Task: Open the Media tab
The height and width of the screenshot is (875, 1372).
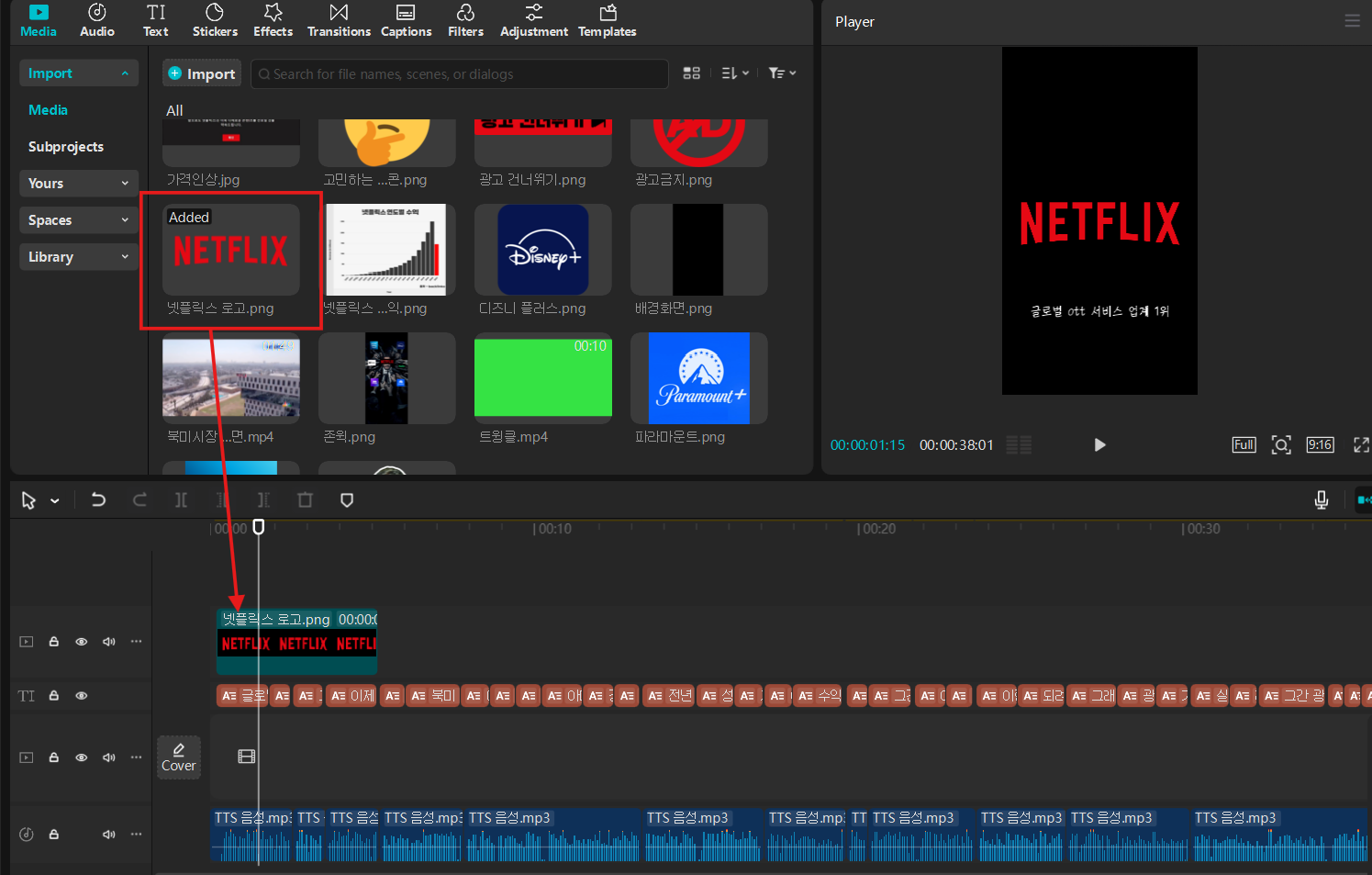Action: (39, 21)
